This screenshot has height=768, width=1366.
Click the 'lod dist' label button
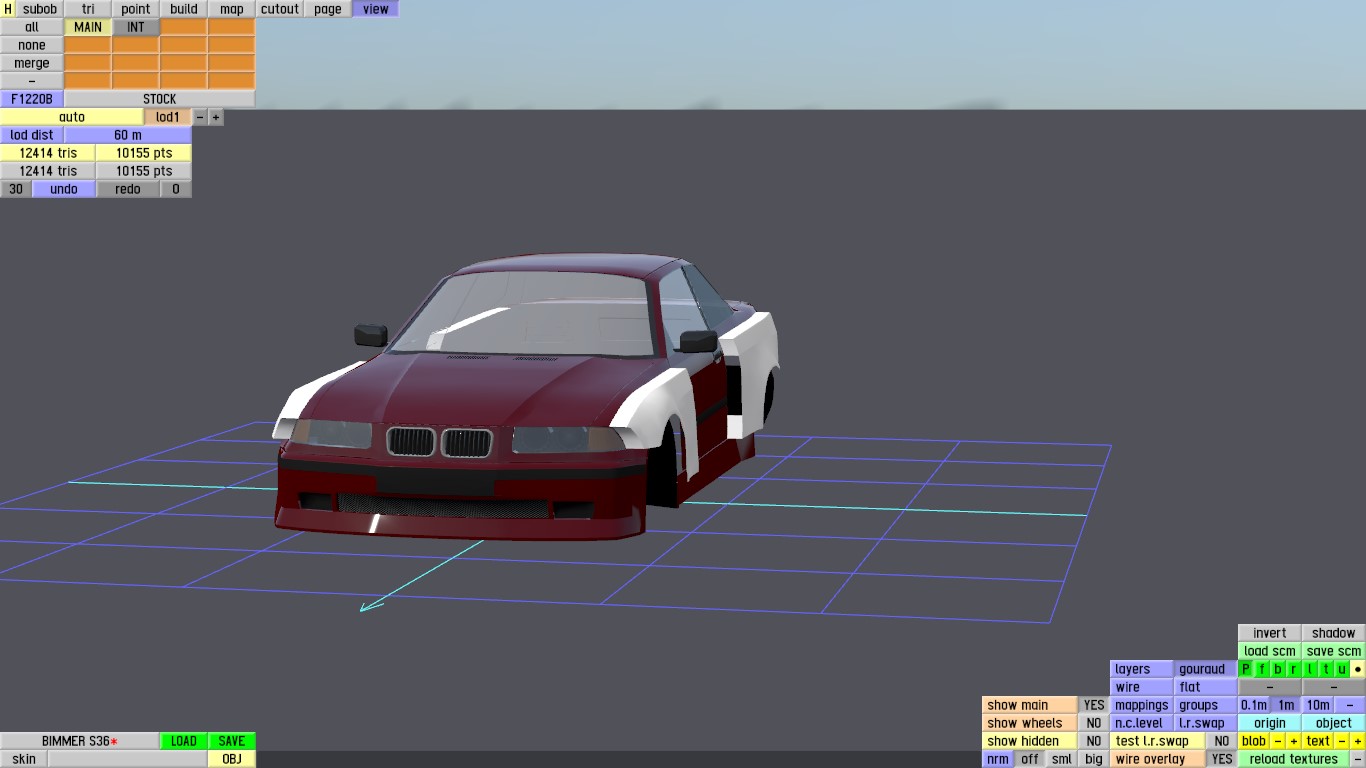click(x=32, y=135)
